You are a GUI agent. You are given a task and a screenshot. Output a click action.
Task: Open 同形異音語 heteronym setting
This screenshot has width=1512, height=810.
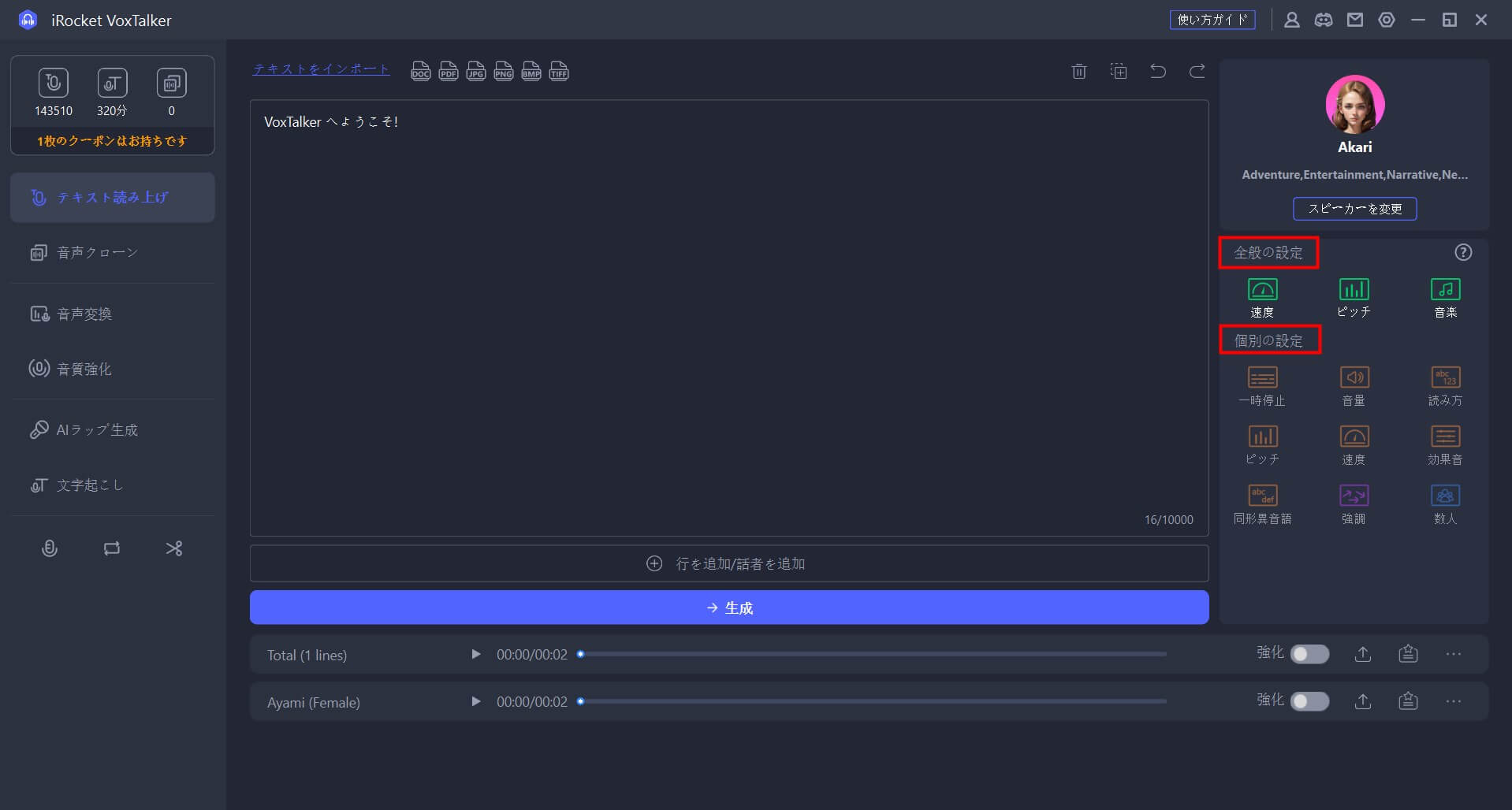pos(1262,504)
